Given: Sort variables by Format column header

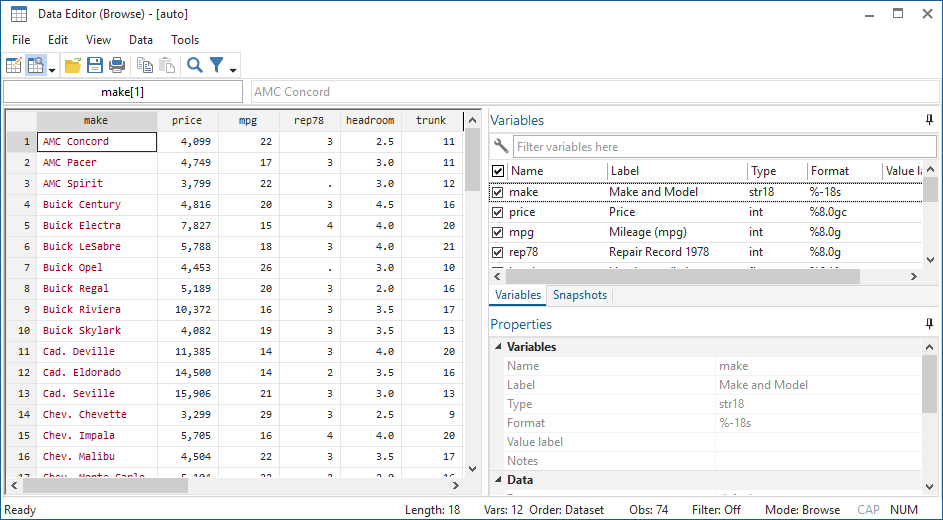Looking at the screenshot, I should (844, 171).
